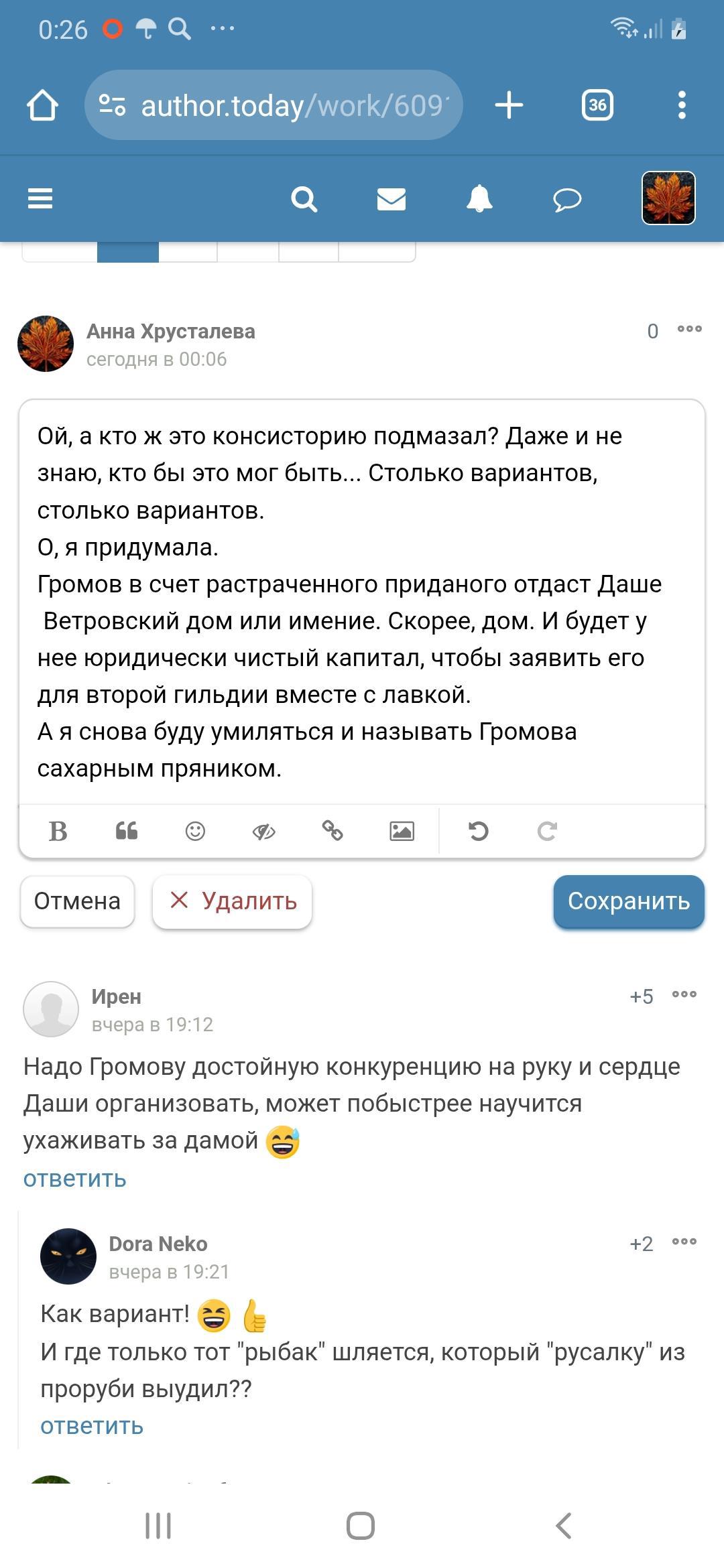Open site search magnifier icon
724x1568 pixels.
pyautogui.click(x=304, y=199)
